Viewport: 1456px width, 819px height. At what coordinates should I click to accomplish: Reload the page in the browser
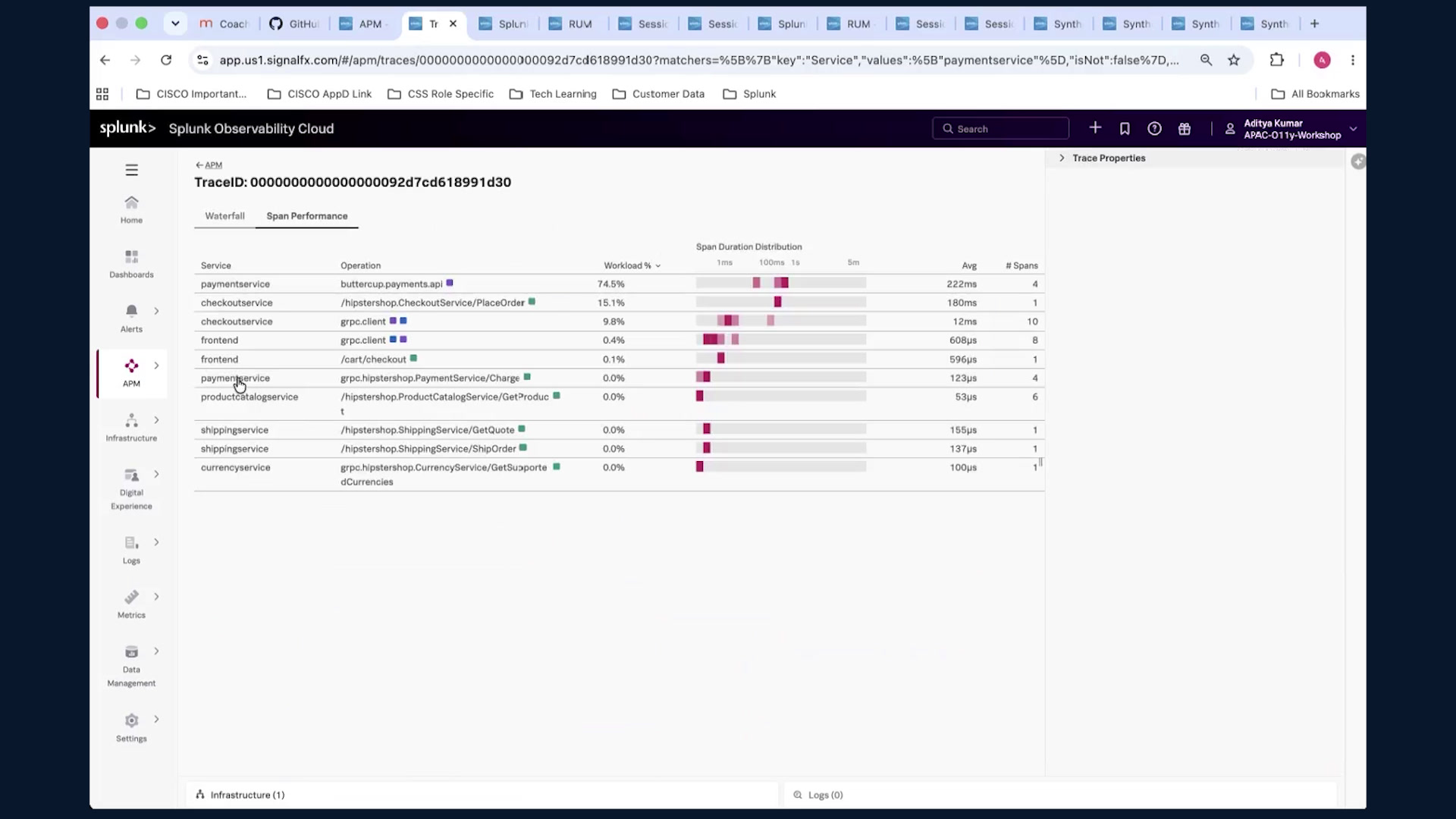[x=166, y=60]
